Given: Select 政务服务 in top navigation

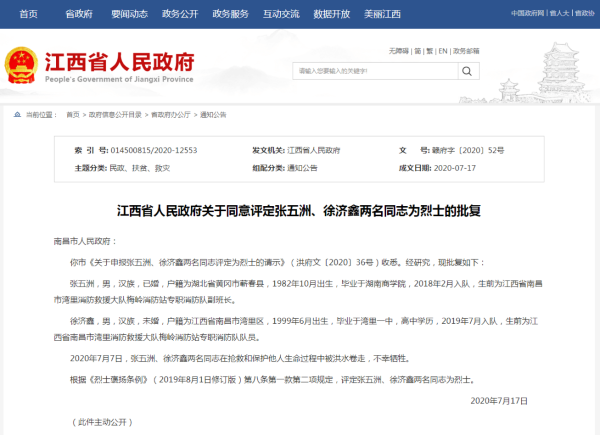Looking at the screenshot, I should [x=230, y=13].
